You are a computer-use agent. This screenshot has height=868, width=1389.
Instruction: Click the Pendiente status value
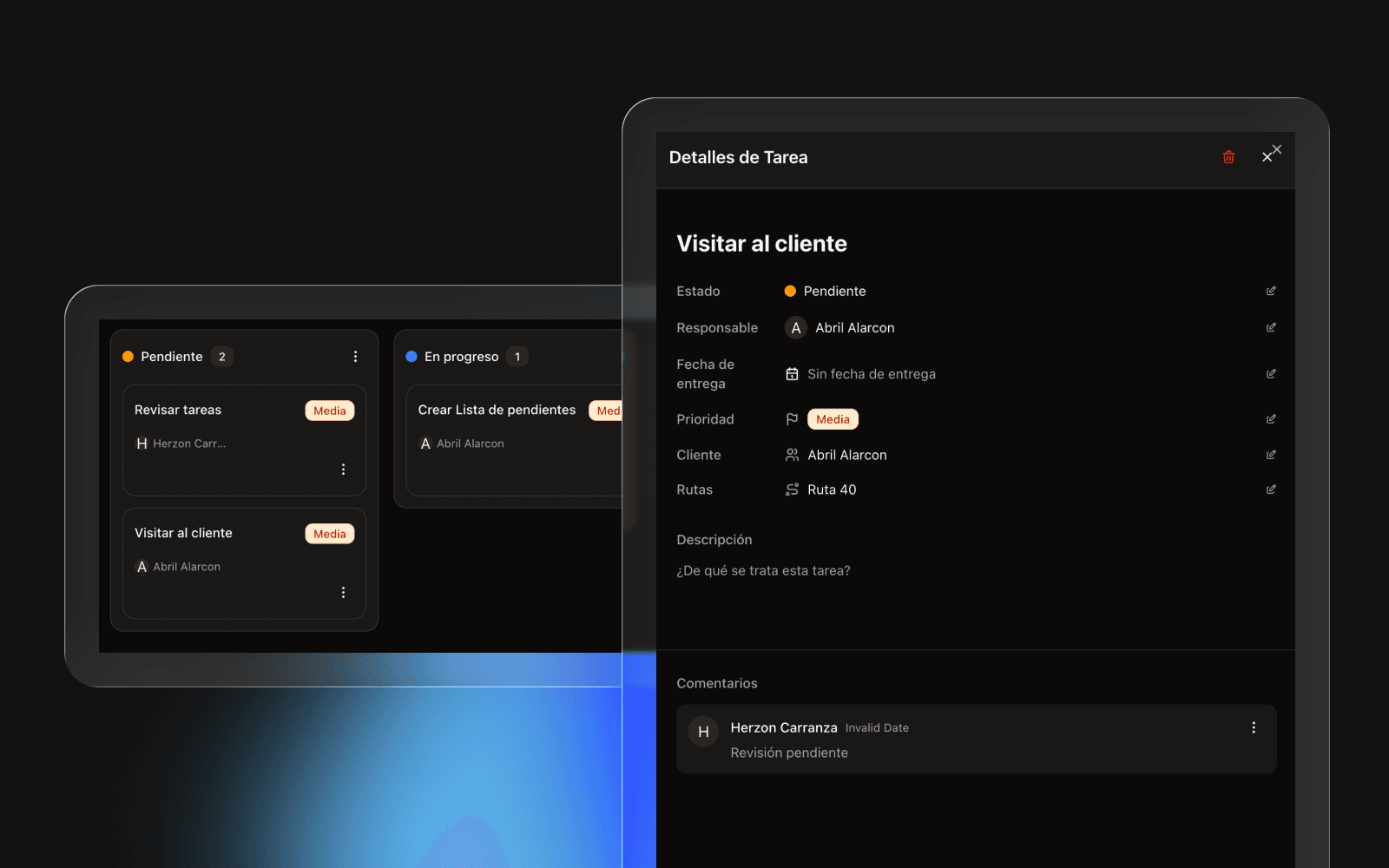834,291
